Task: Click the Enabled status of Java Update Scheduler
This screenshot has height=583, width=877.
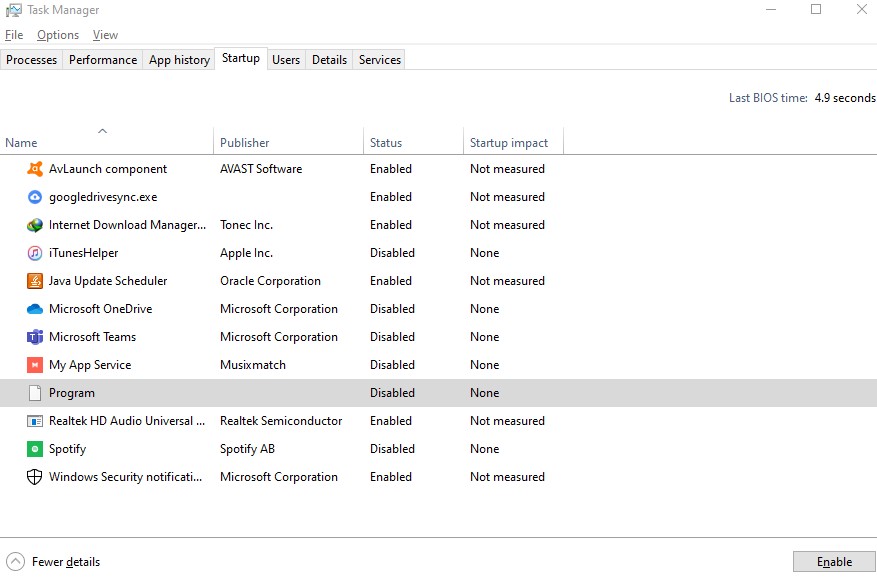Action: click(391, 281)
